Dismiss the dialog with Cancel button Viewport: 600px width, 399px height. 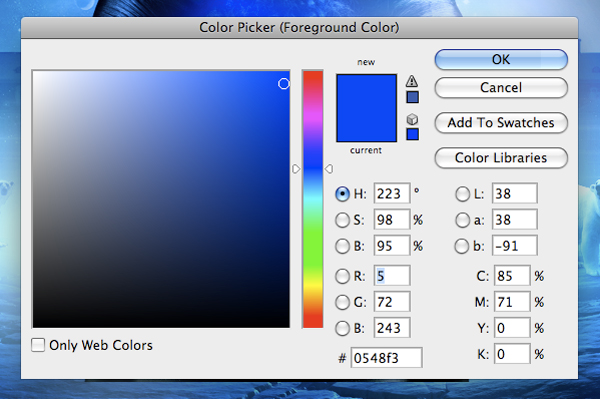(501, 88)
